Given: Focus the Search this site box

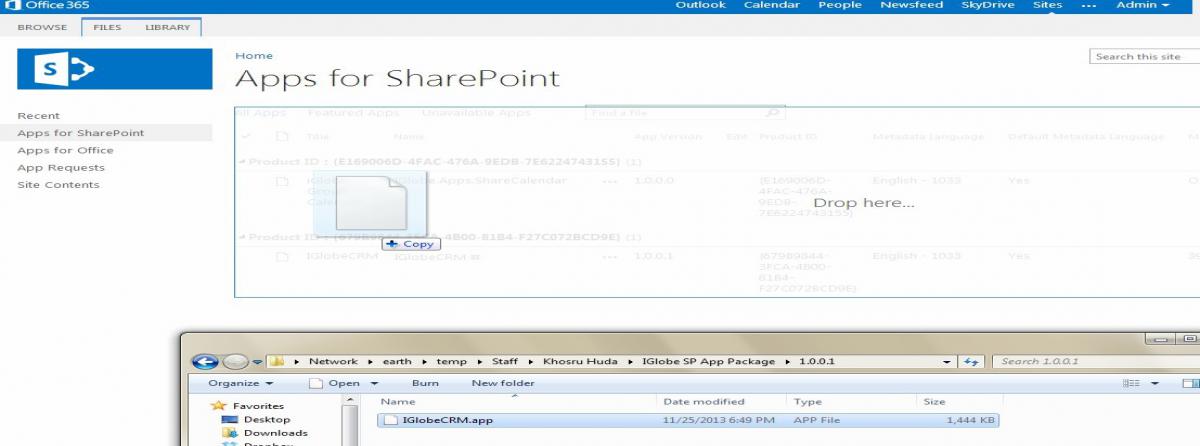Looking at the screenshot, I should click(x=1144, y=57).
